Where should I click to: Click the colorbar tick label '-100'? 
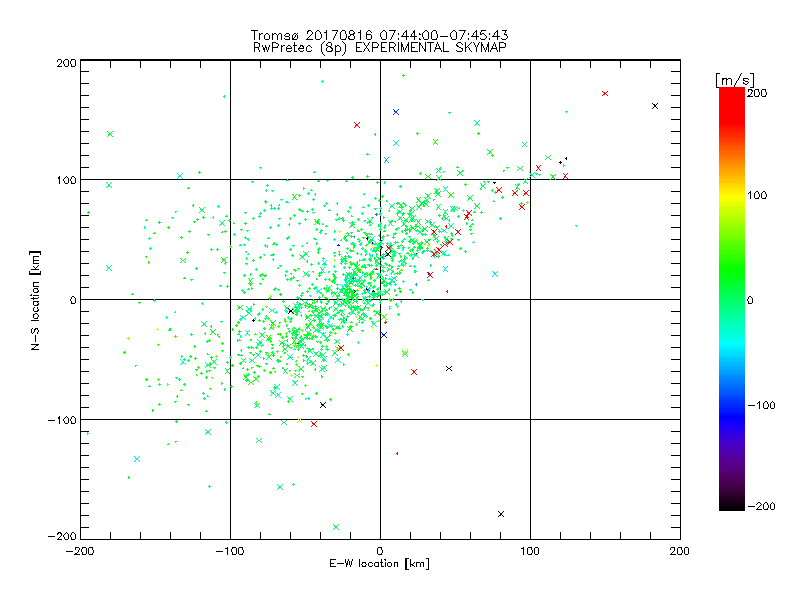(761, 406)
